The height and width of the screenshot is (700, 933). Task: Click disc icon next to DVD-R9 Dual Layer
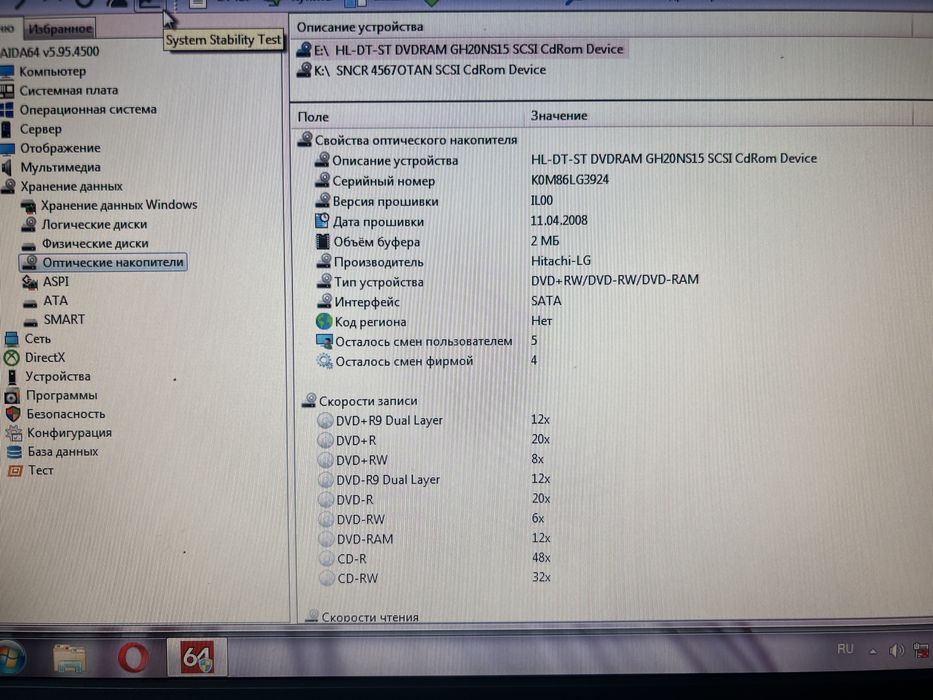325,480
